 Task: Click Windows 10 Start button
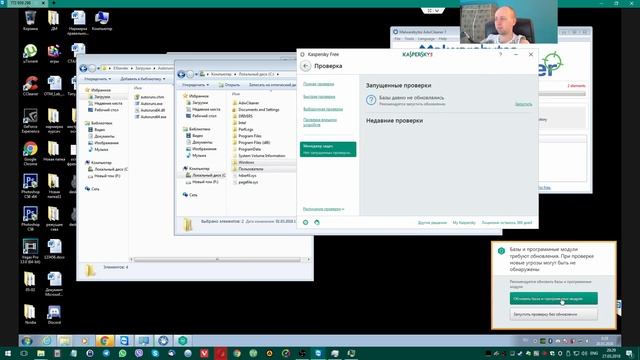[8, 353]
